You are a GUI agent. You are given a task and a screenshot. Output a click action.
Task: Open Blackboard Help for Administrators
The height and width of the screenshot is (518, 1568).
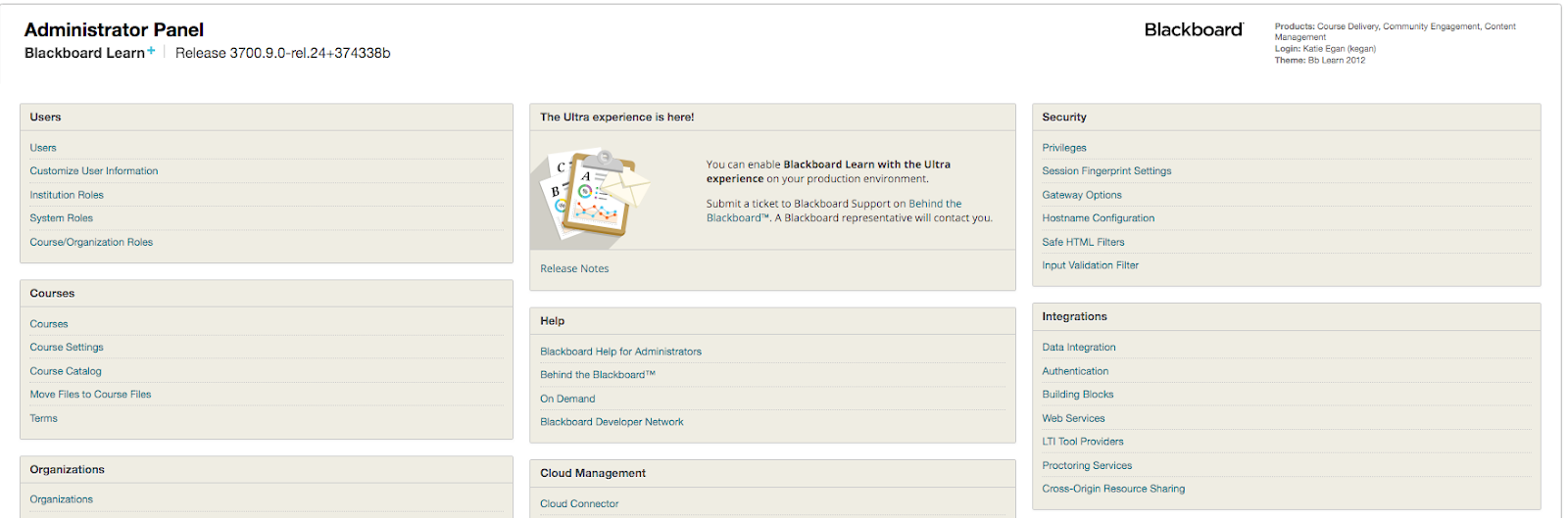pos(620,352)
